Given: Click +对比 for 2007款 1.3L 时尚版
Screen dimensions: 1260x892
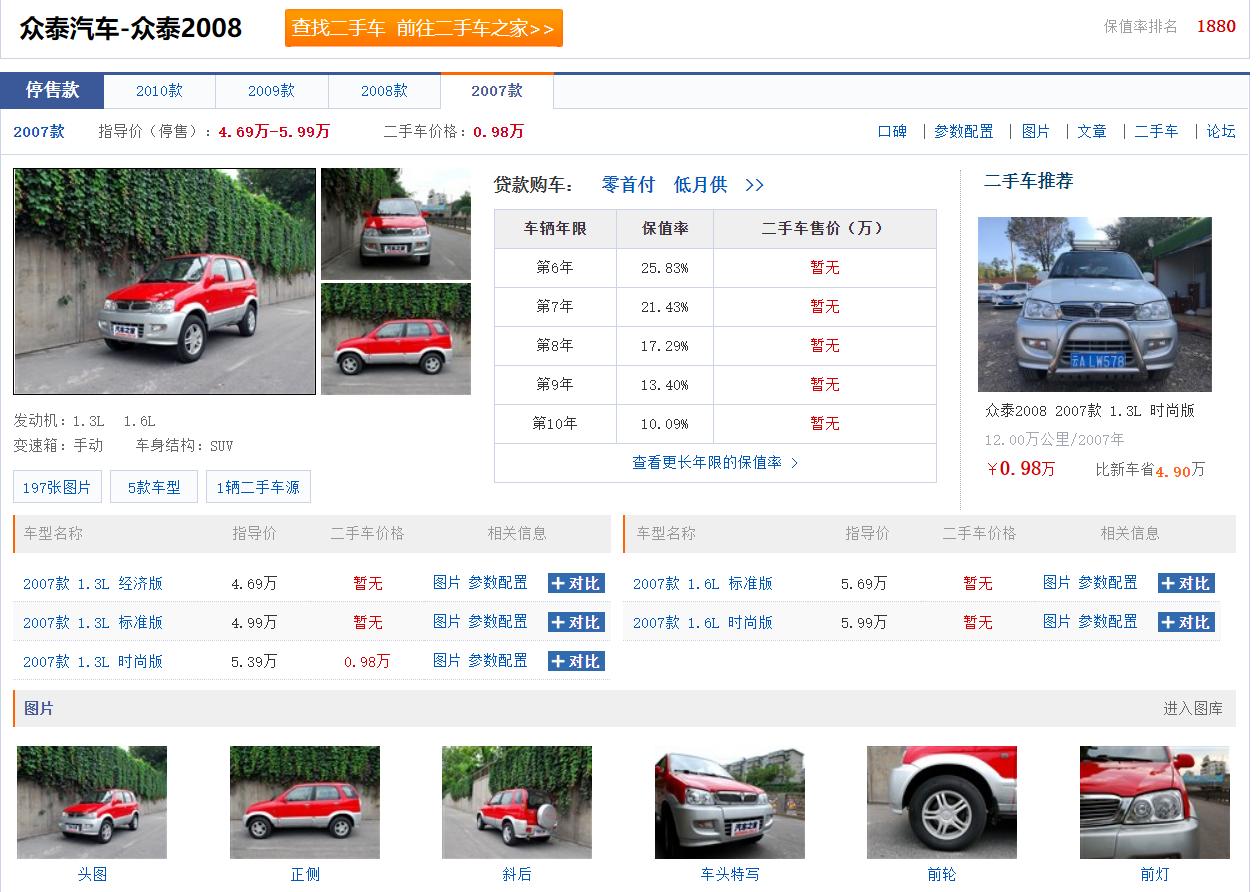Looking at the screenshot, I should tap(576, 661).
